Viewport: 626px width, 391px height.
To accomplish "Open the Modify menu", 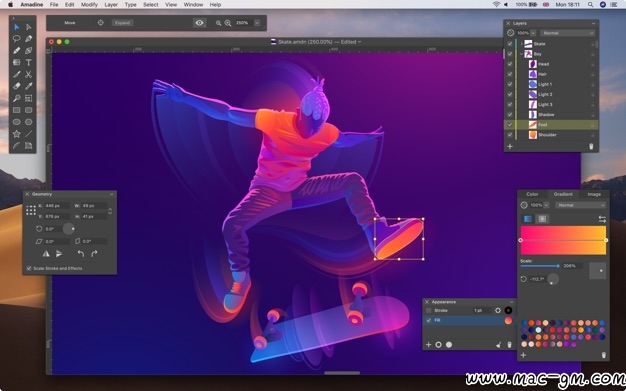I will [89, 4].
